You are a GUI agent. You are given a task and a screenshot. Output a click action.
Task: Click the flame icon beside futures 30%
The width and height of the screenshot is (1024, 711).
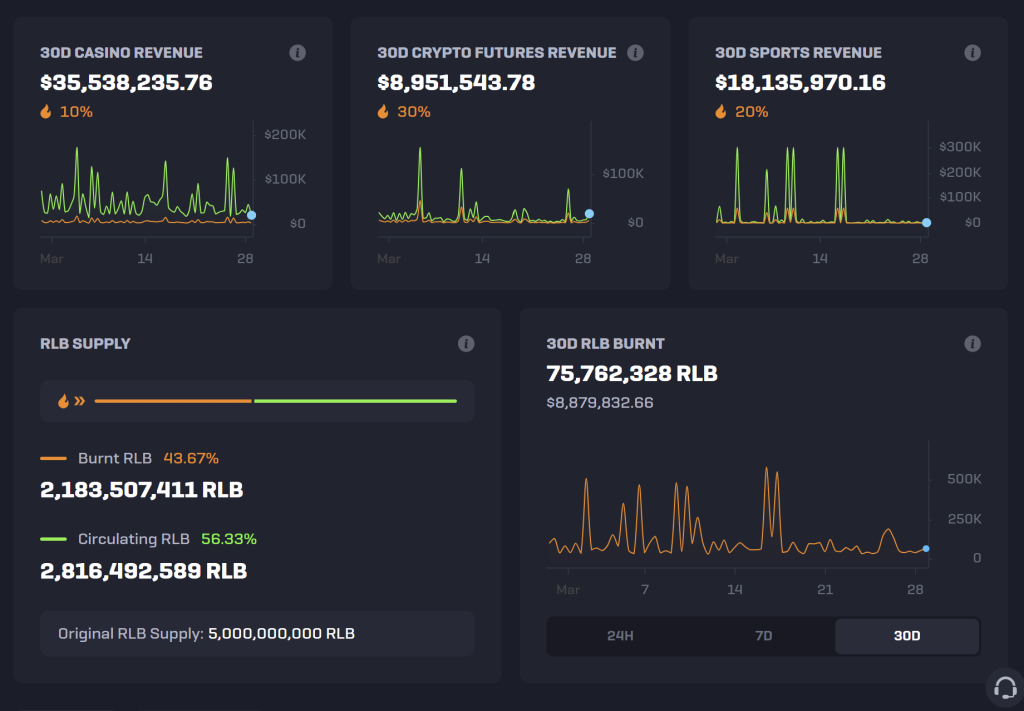pos(383,112)
